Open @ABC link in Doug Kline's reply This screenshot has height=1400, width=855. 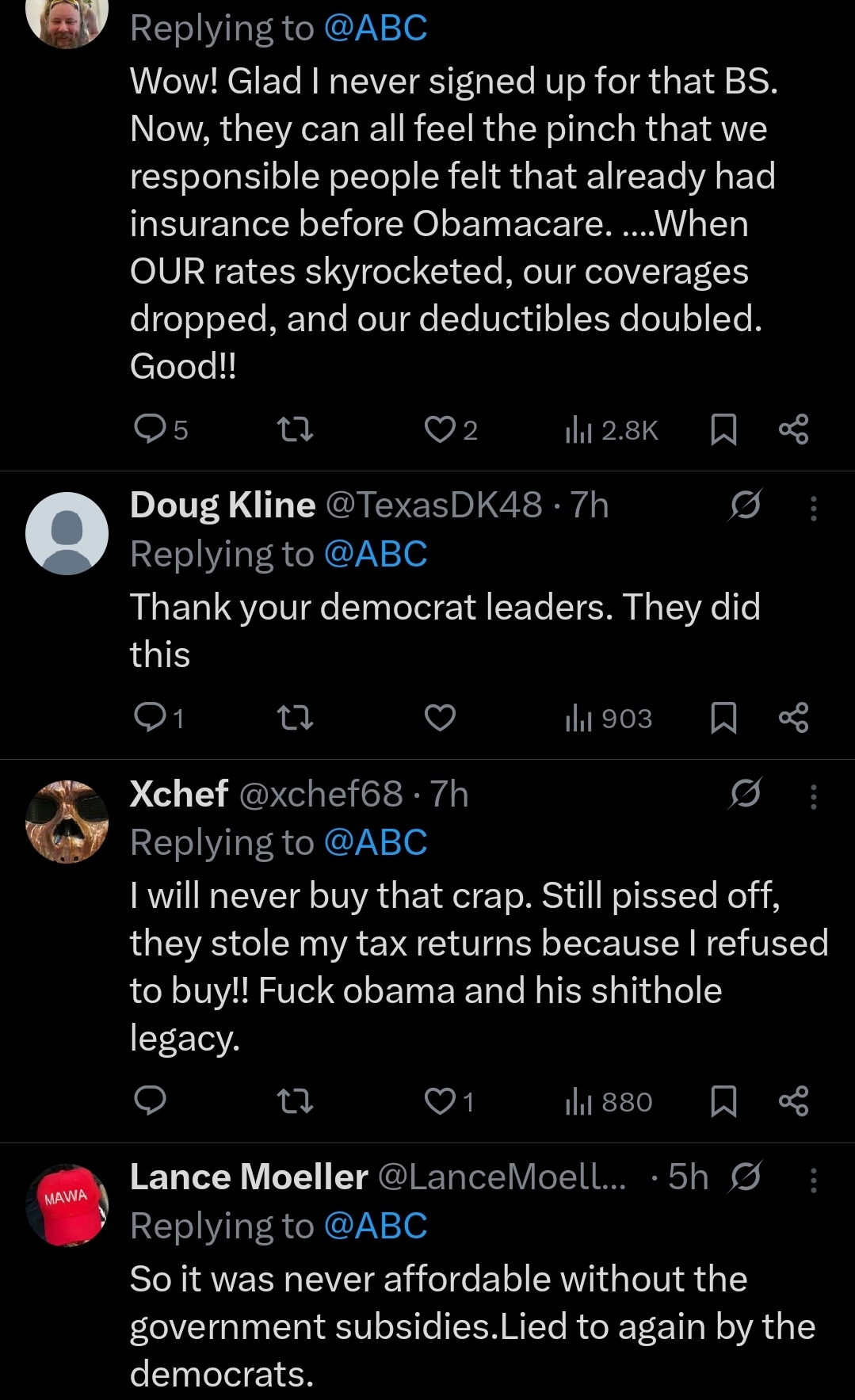[x=376, y=554]
